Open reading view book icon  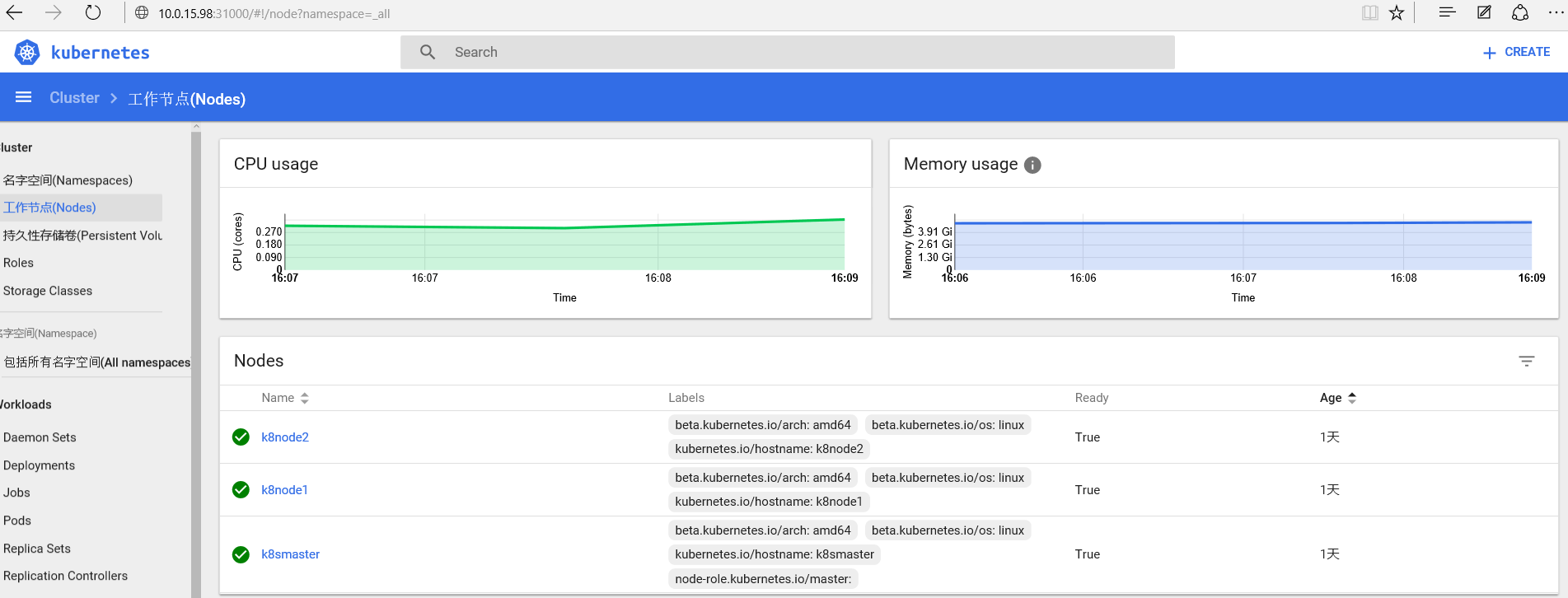point(1369,13)
